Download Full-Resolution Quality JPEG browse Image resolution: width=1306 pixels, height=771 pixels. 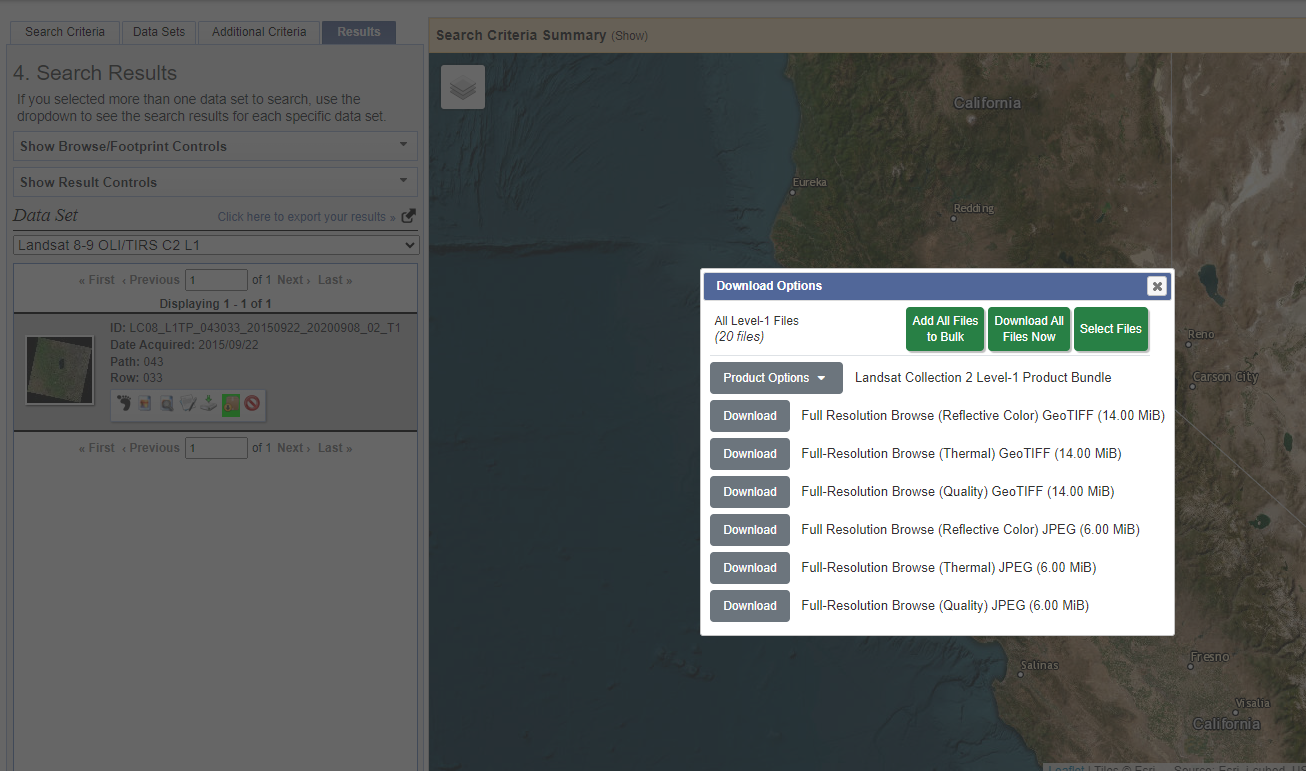(750, 606)
